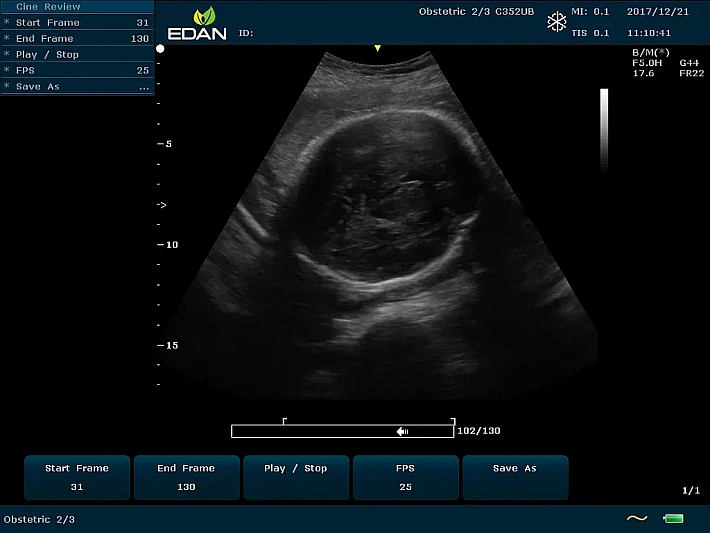Click the date 2017/12/21

(x=657, y=12)
